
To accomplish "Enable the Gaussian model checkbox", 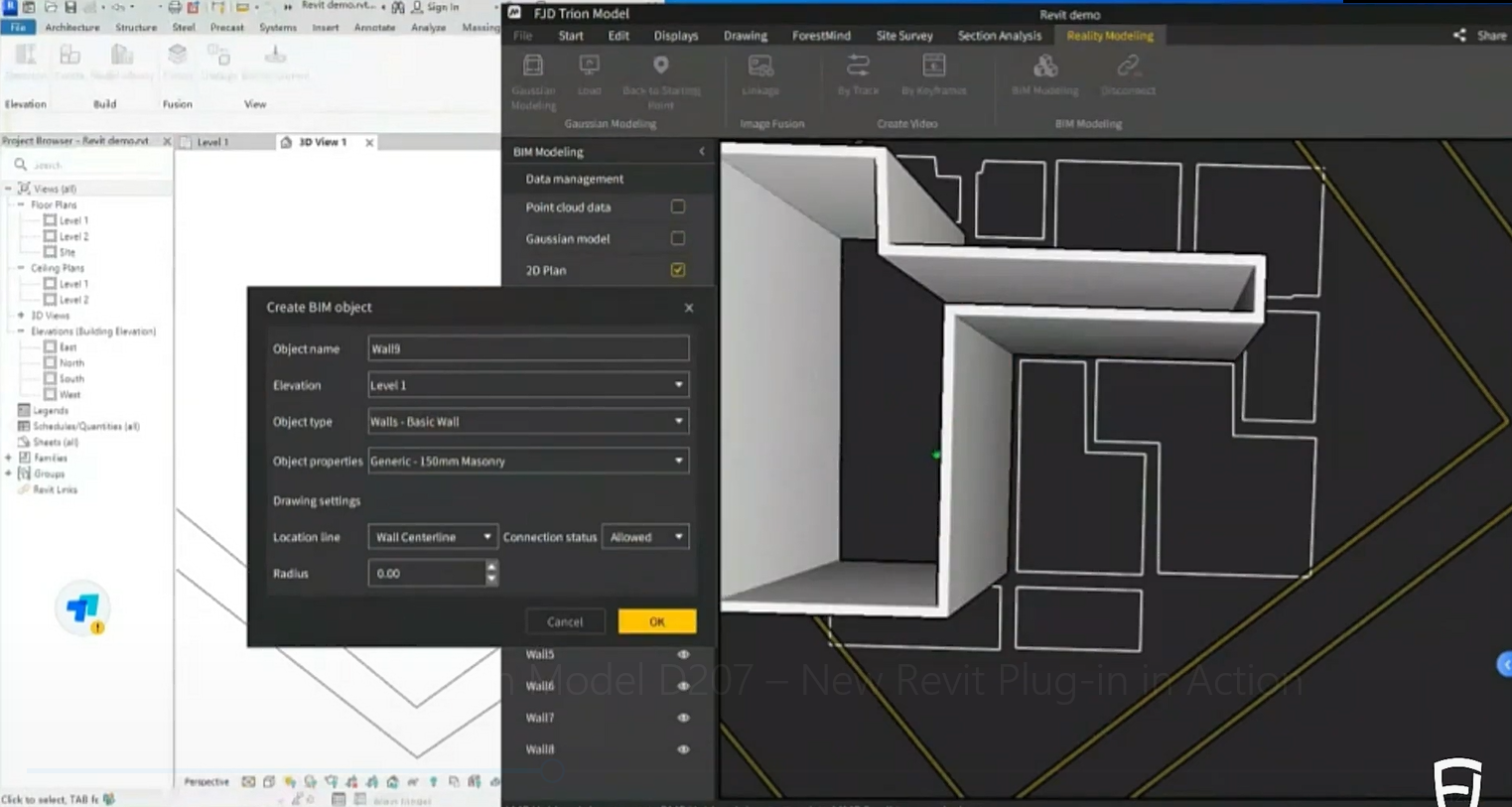I will coord(678,238).
